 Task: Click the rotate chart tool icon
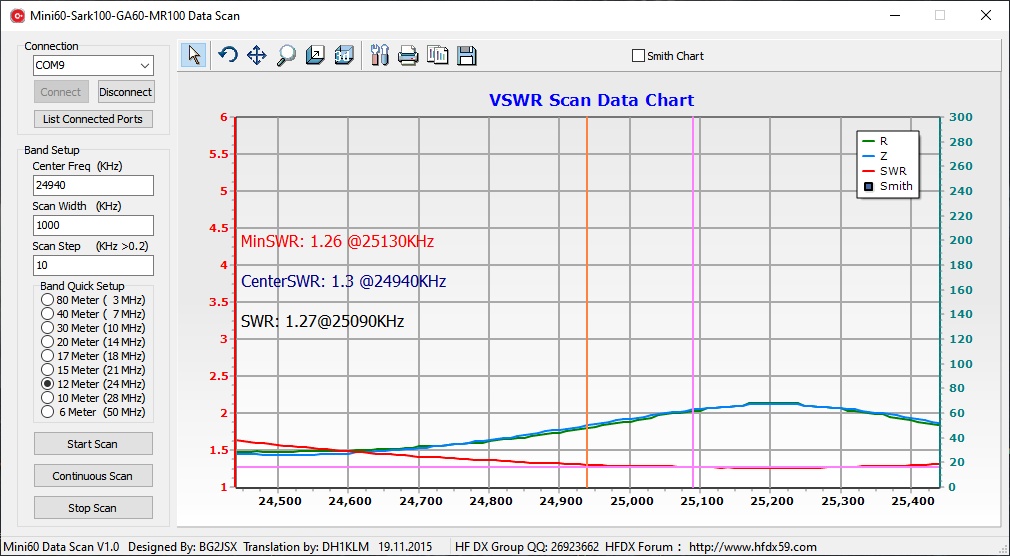(x=227, y=55)
